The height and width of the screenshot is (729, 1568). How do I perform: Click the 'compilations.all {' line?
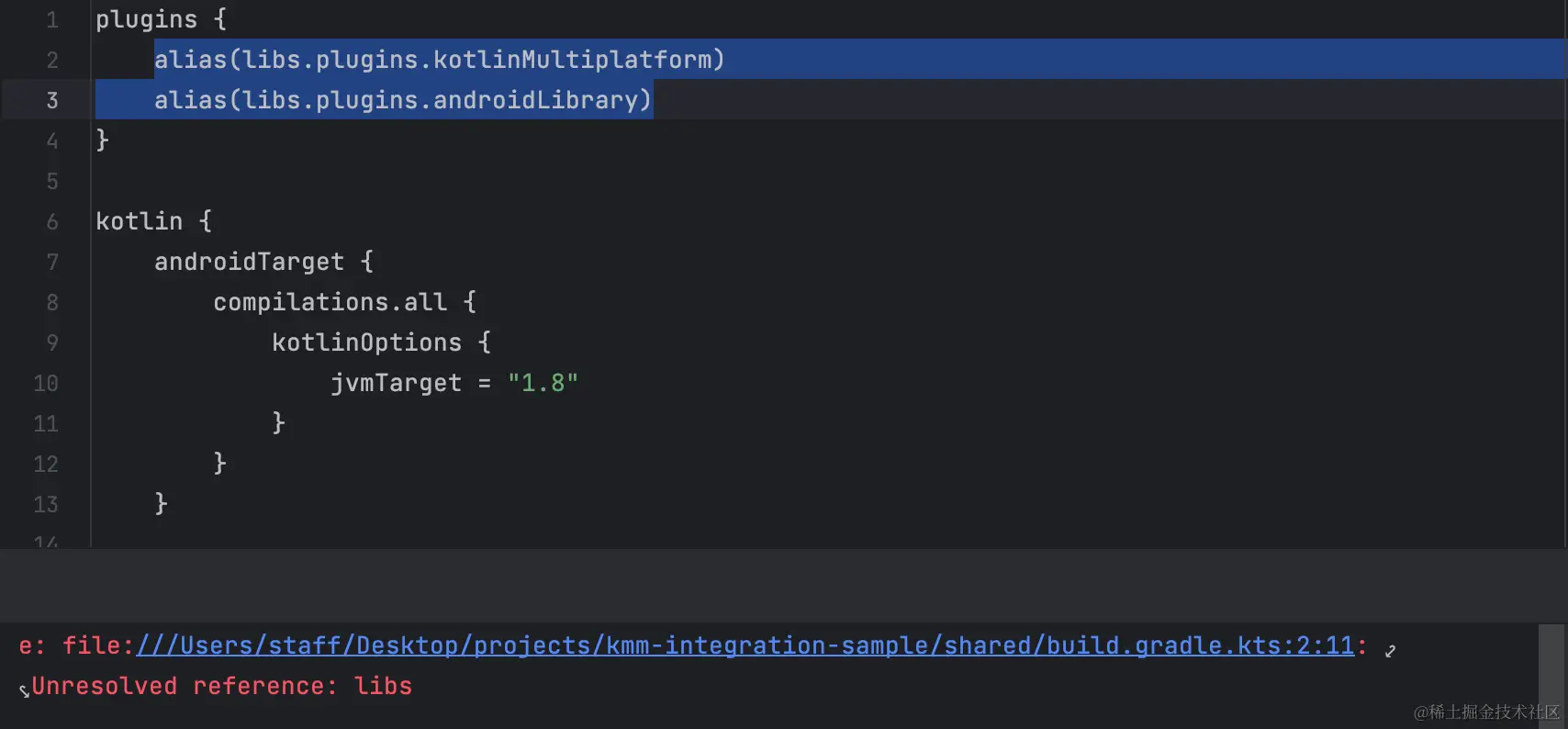point(345,302)
